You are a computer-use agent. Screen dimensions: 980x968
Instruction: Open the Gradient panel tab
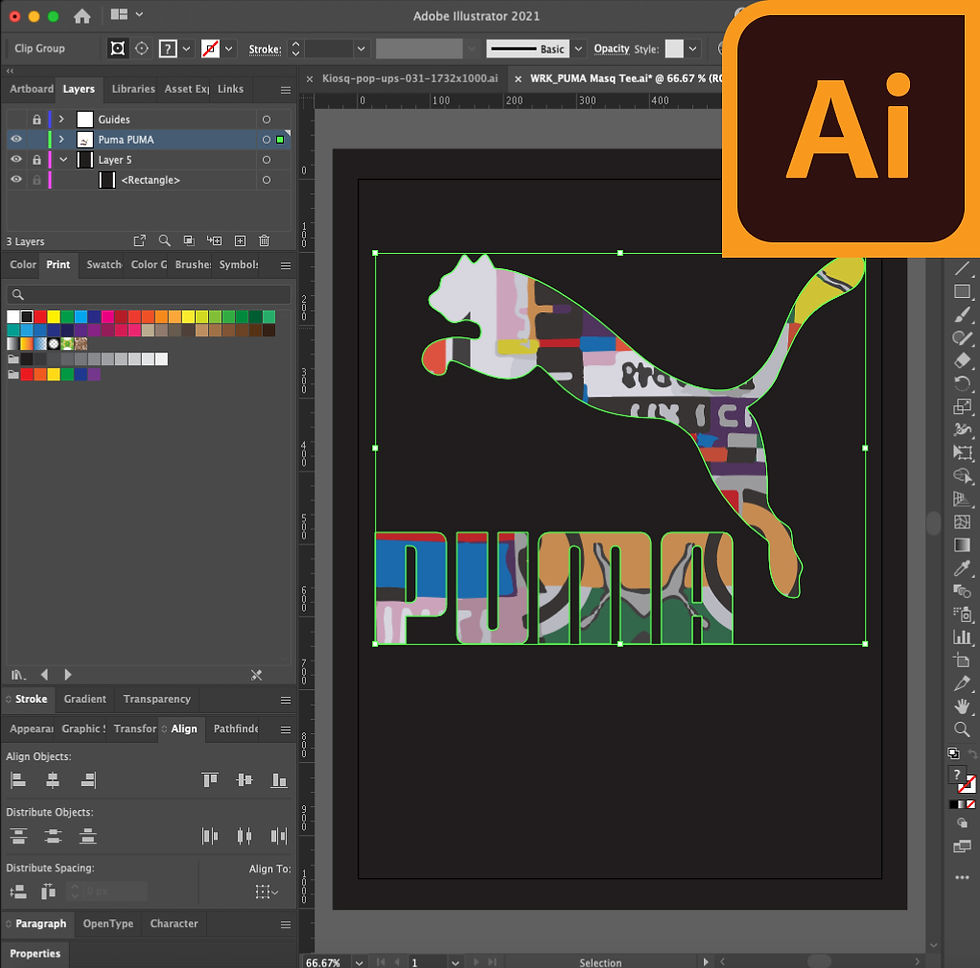tap(85, 699)
